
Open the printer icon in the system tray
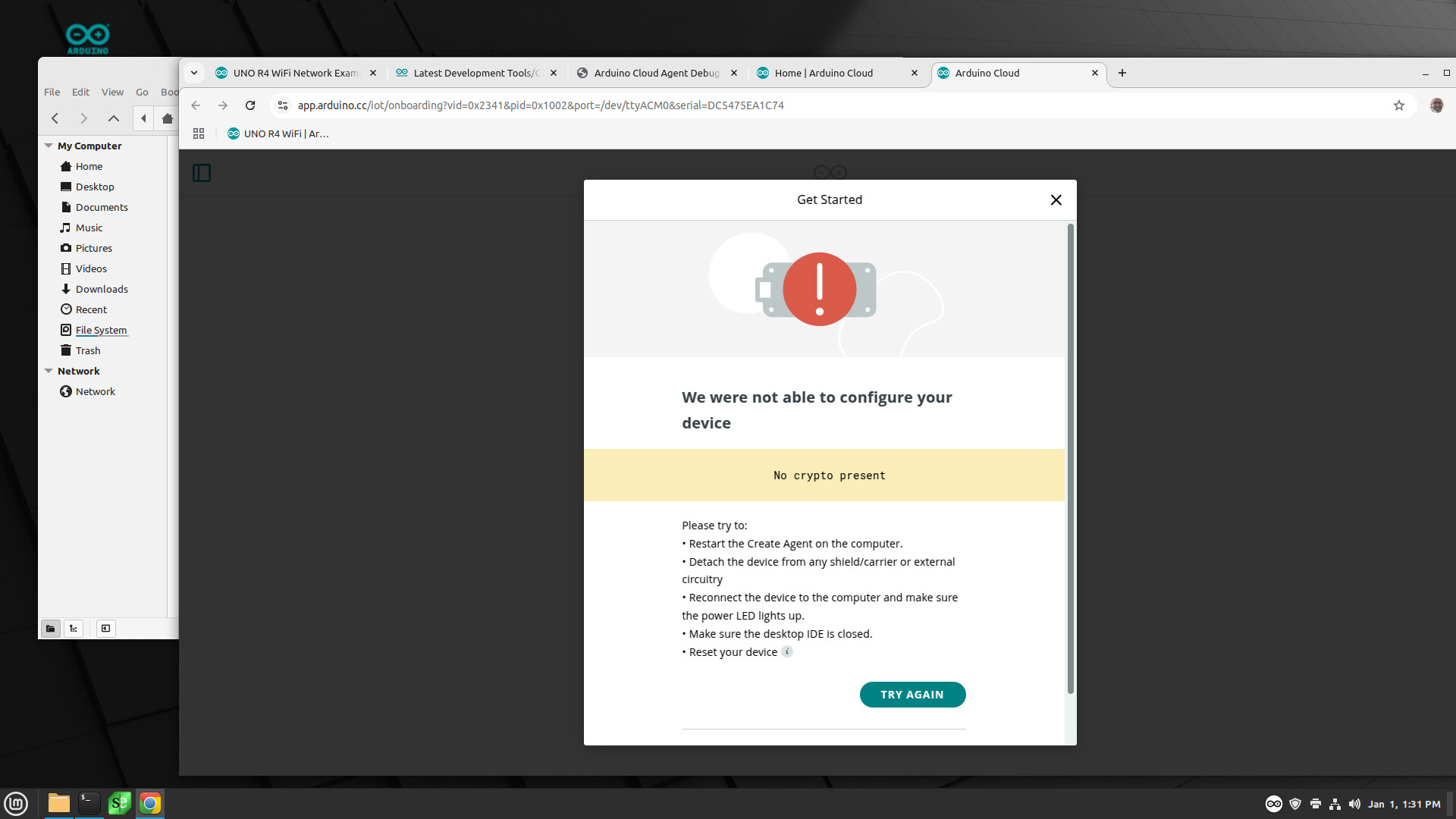[1316, 804]
